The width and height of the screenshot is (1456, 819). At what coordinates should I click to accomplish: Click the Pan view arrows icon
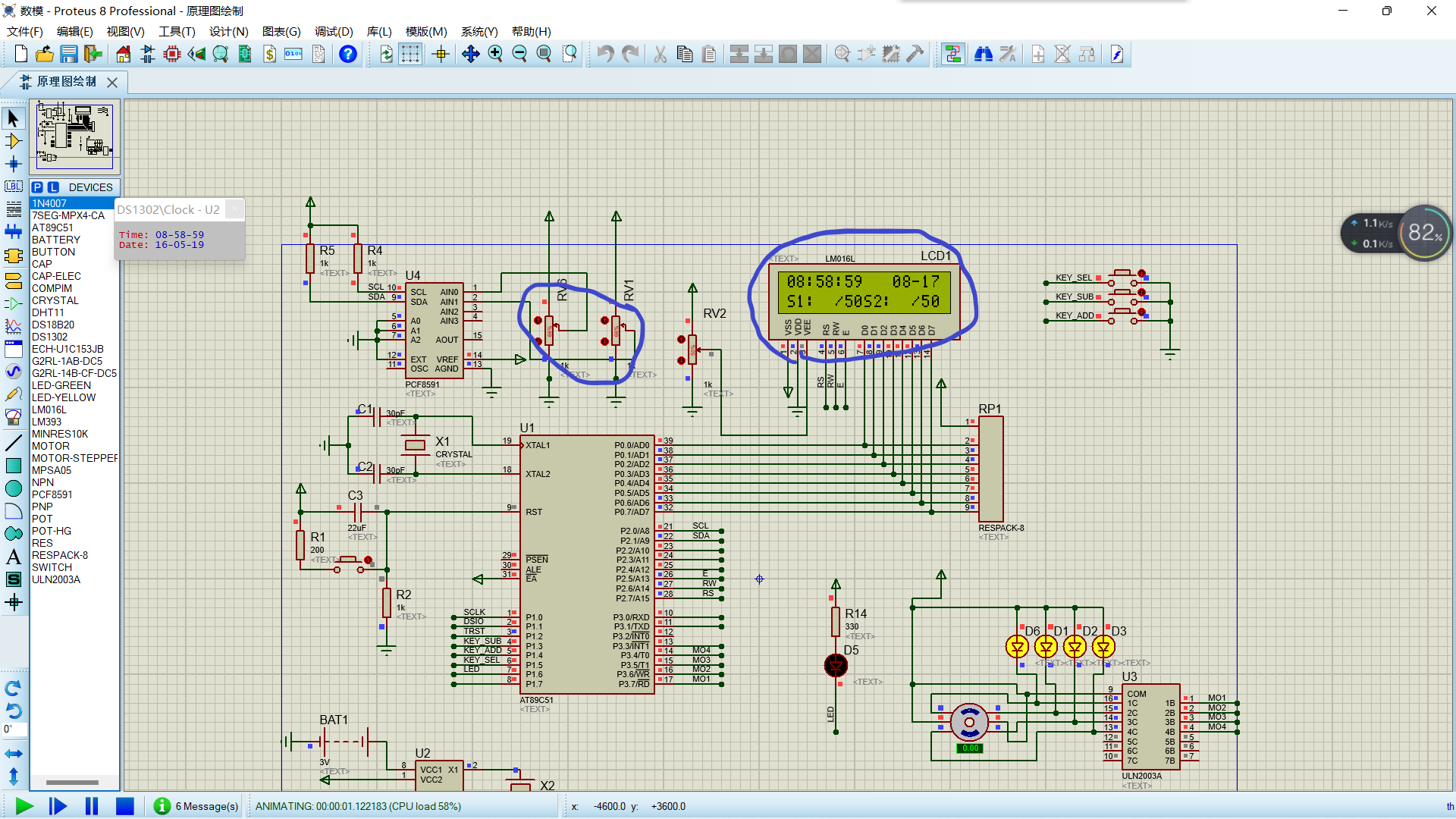tap(470, 54)
